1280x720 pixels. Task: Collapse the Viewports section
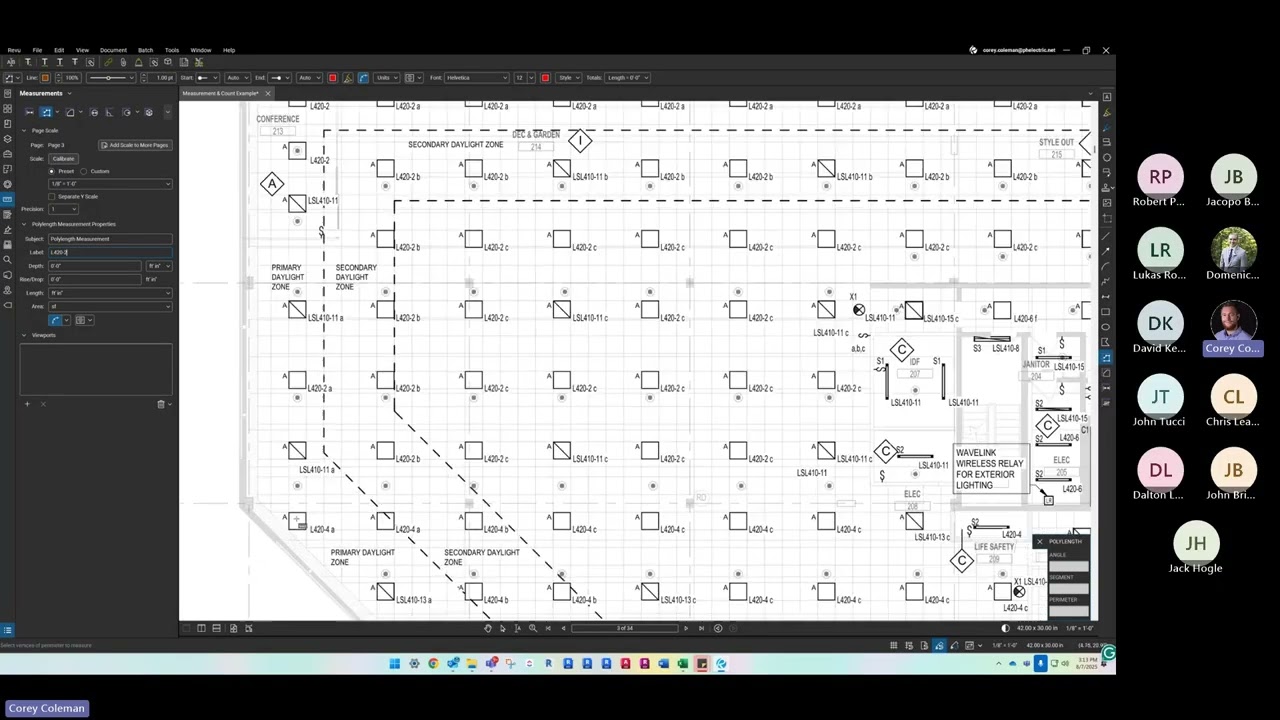(x=24, y=335)
